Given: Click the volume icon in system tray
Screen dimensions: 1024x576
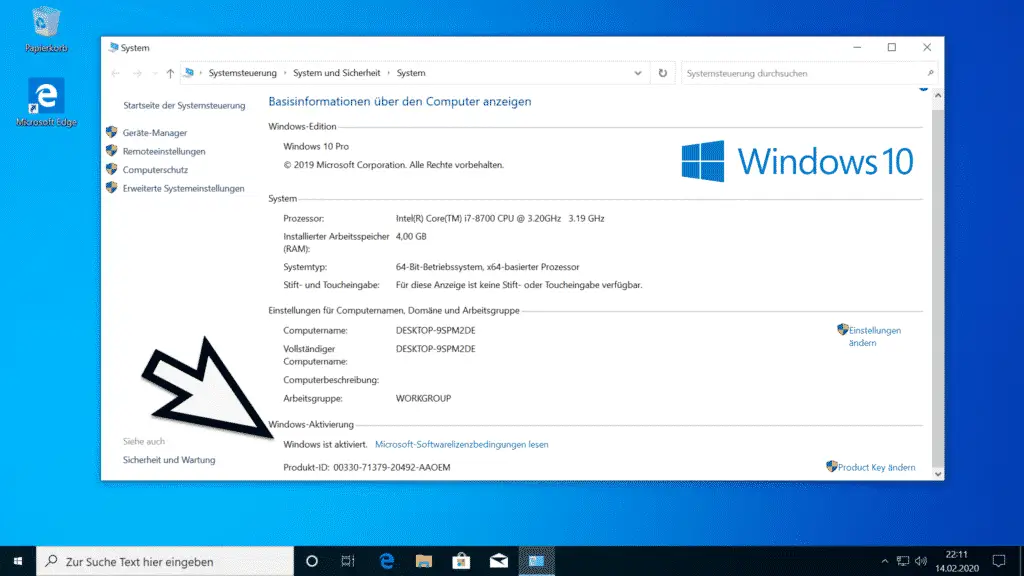Looking at the screenshot, I should pos(921,561).
